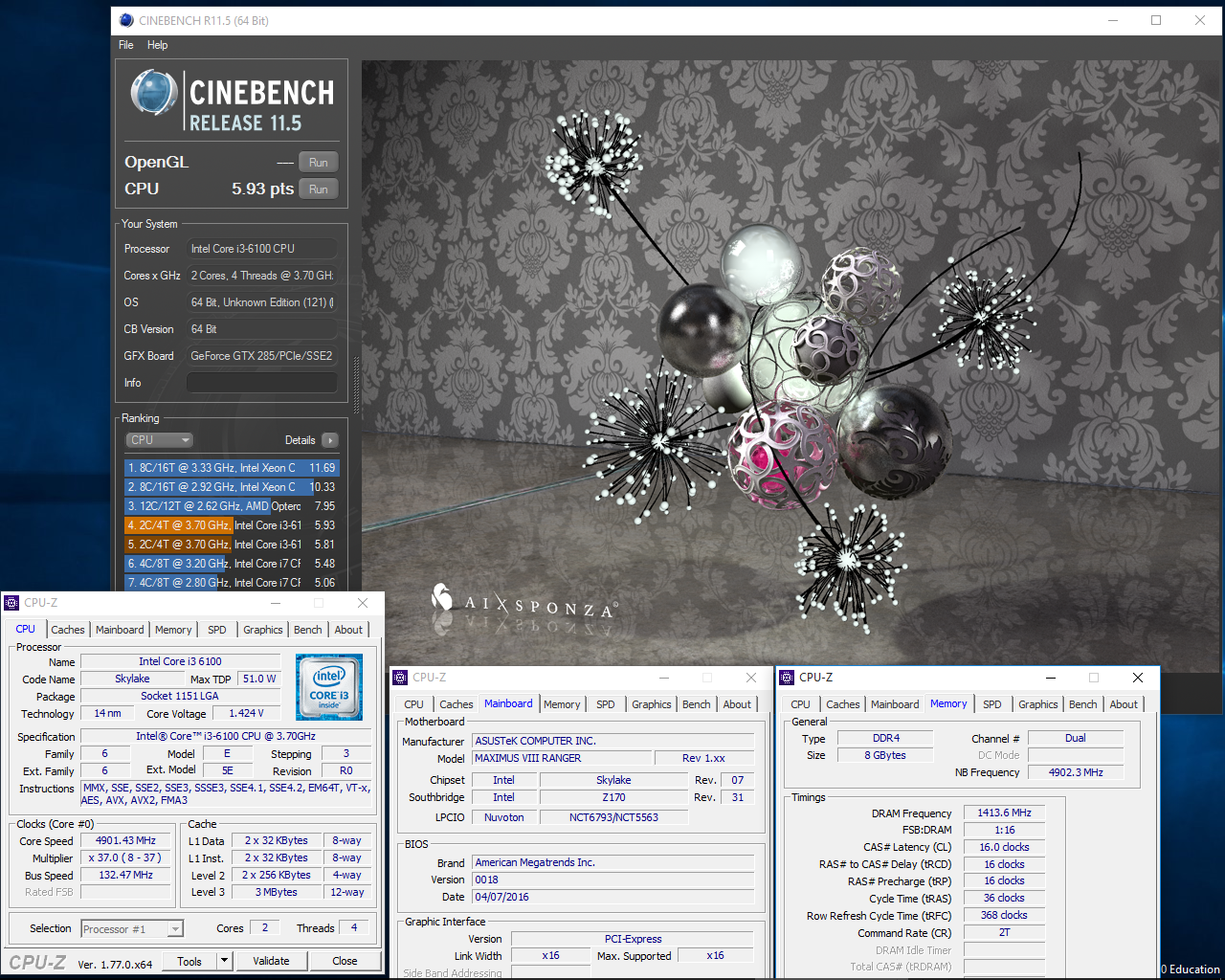Select Graphics tab in middle CPU-Z window
This screenshot has height=980, width=1225.
652,704
